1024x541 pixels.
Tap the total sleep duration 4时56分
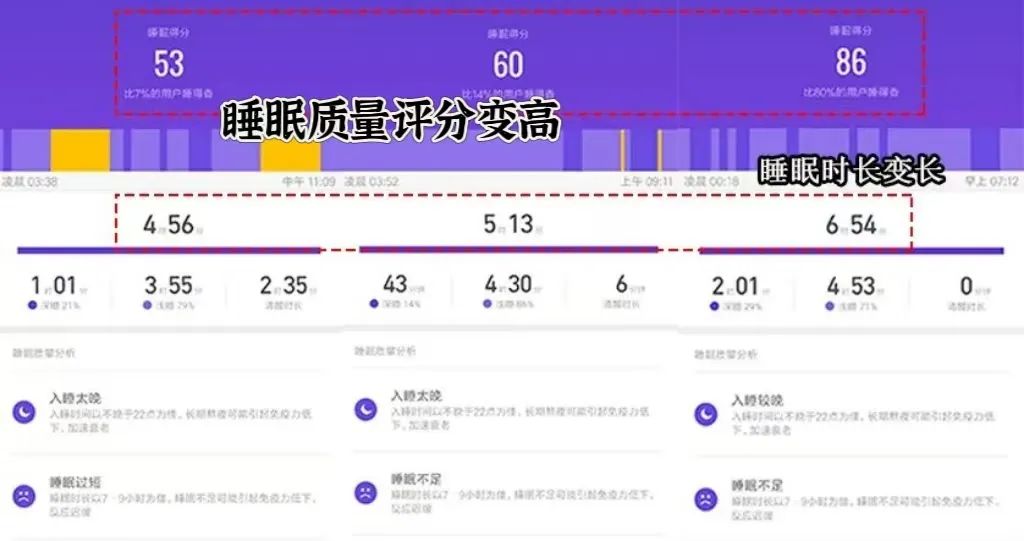(168, 226)
